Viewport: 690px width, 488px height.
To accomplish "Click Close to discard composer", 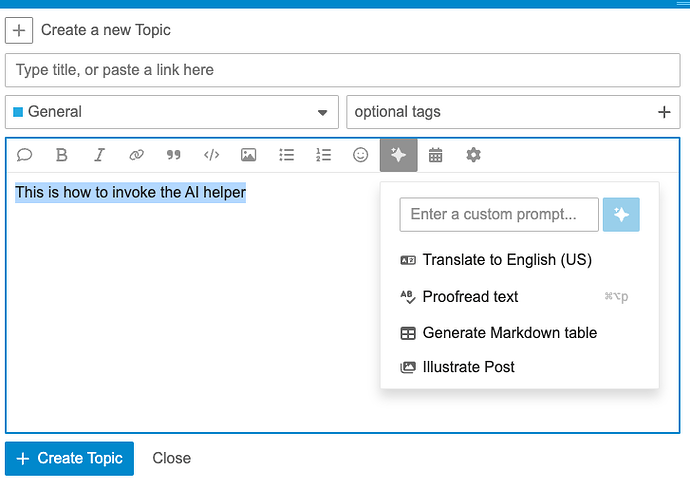I will [x=172, y=459].
